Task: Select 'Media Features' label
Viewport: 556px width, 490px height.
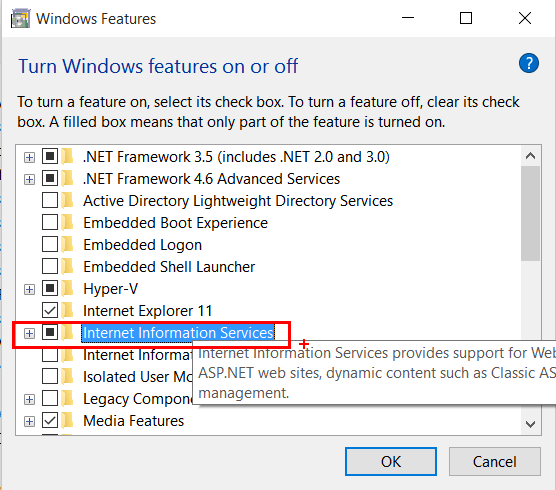Action: [x=134, y=421]
